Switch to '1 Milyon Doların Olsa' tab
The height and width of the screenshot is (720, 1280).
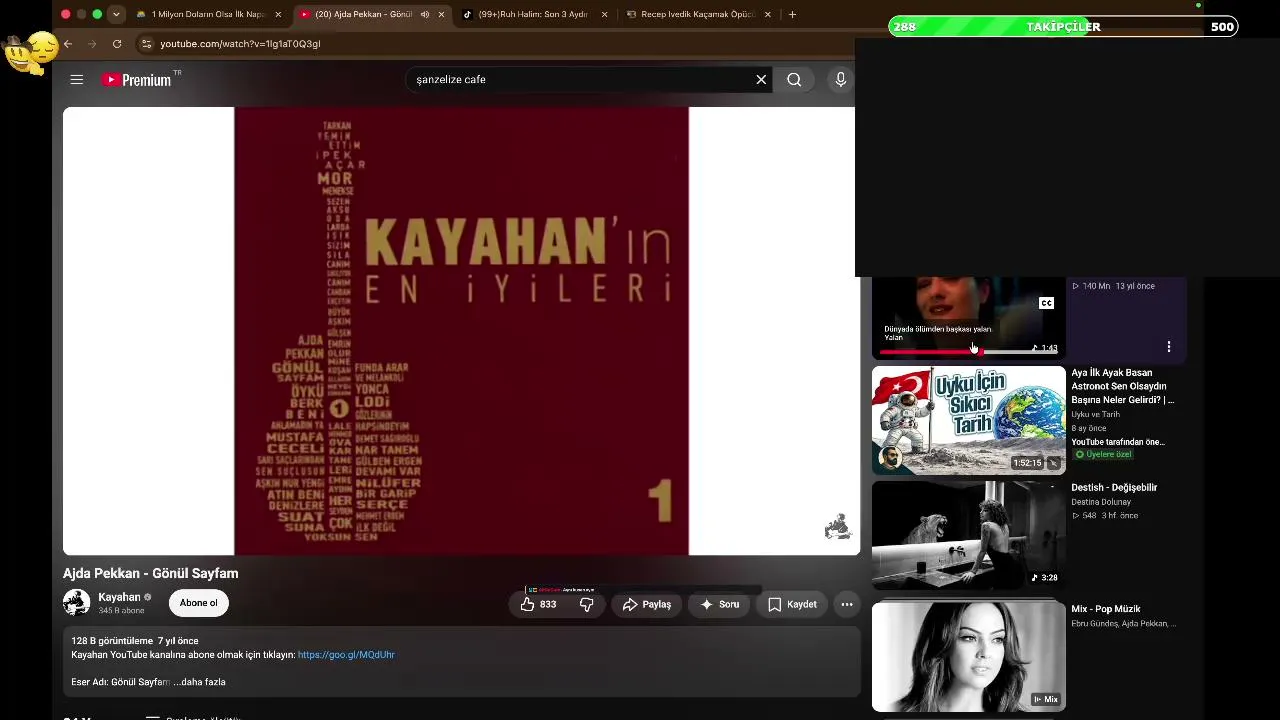[x=206, y=14]
